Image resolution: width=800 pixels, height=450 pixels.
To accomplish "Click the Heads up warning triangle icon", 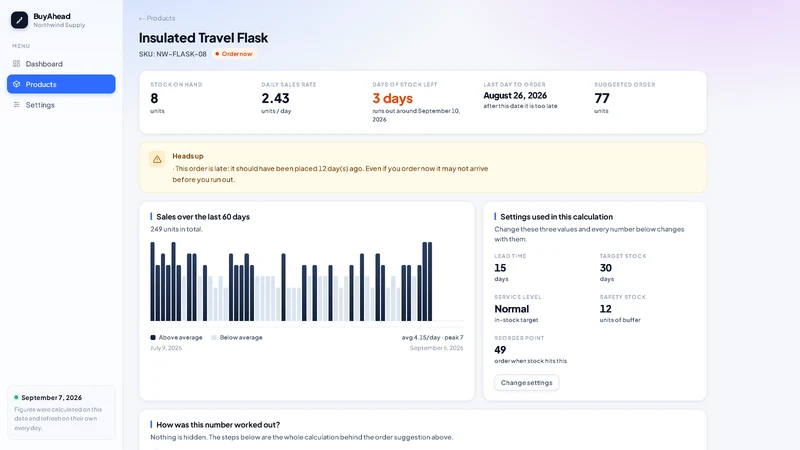I will pos(157,159).
